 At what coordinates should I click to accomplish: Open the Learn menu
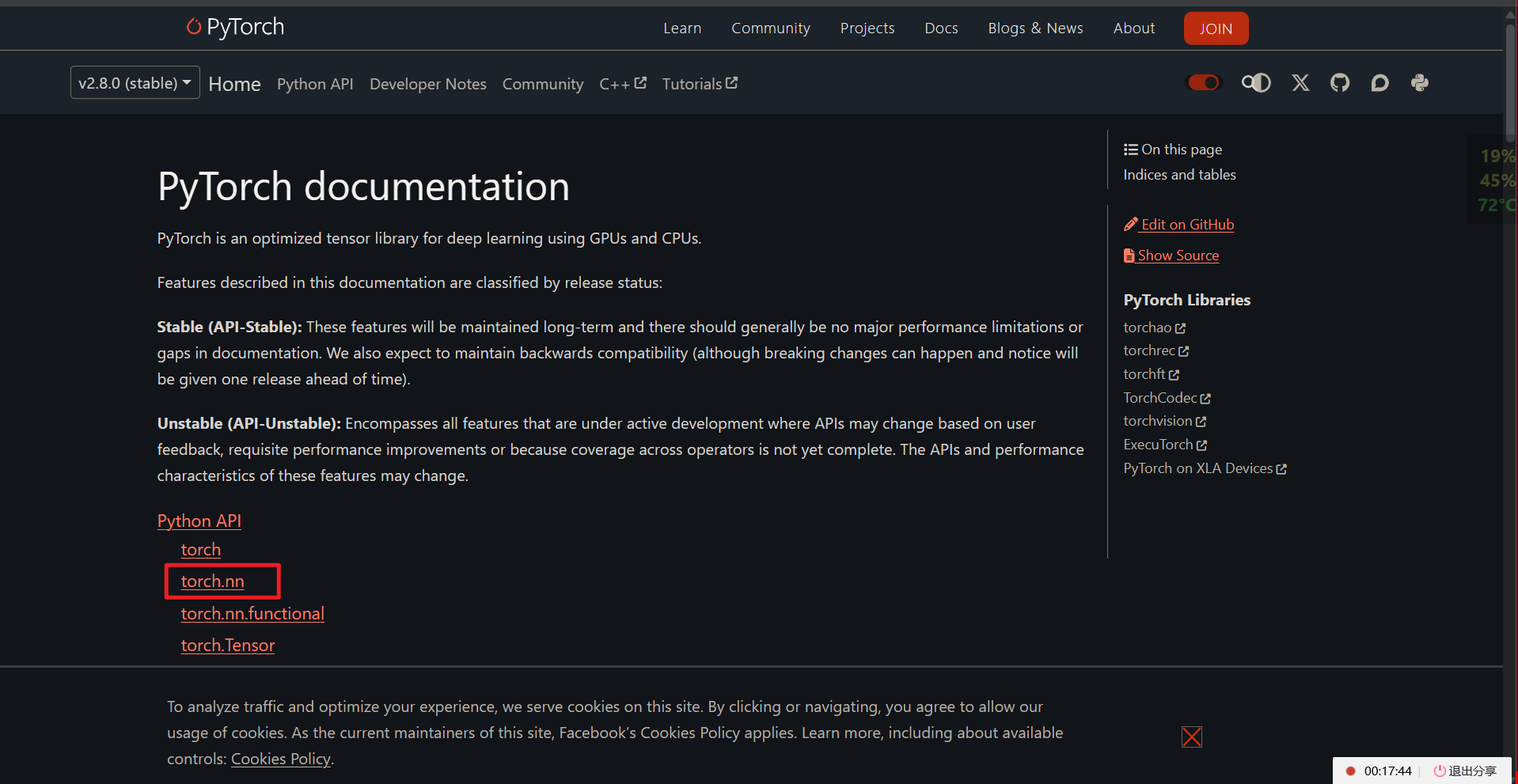pyautogui.click(x=682, y=28)
